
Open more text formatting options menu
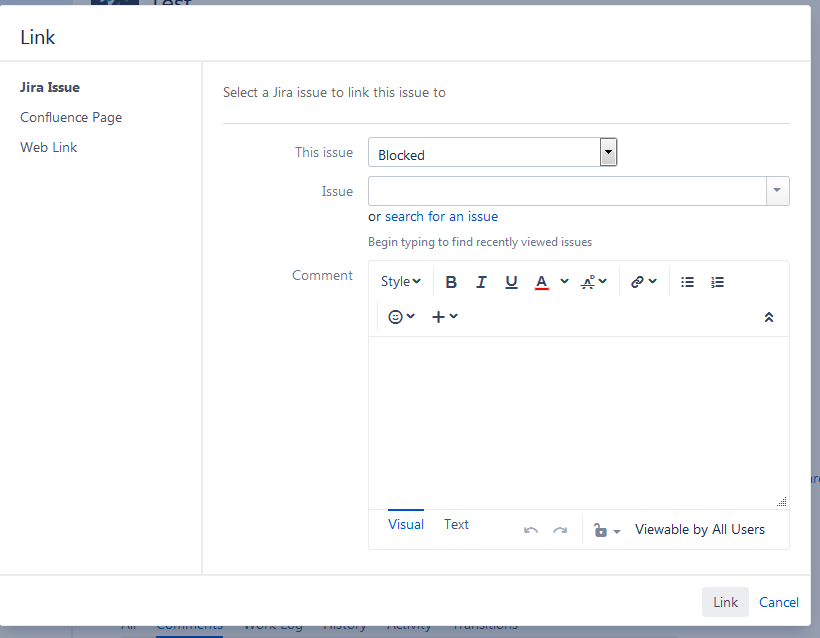pyautogui.click(x=594, y=282)
